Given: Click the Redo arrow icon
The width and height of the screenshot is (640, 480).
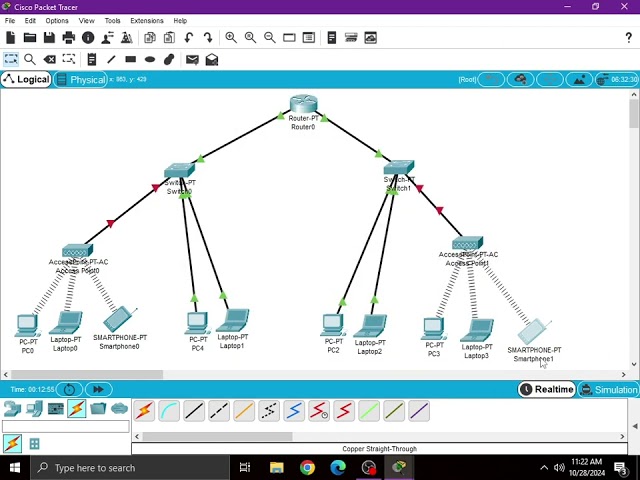Looking at the screenshot, I should (208, 38).
